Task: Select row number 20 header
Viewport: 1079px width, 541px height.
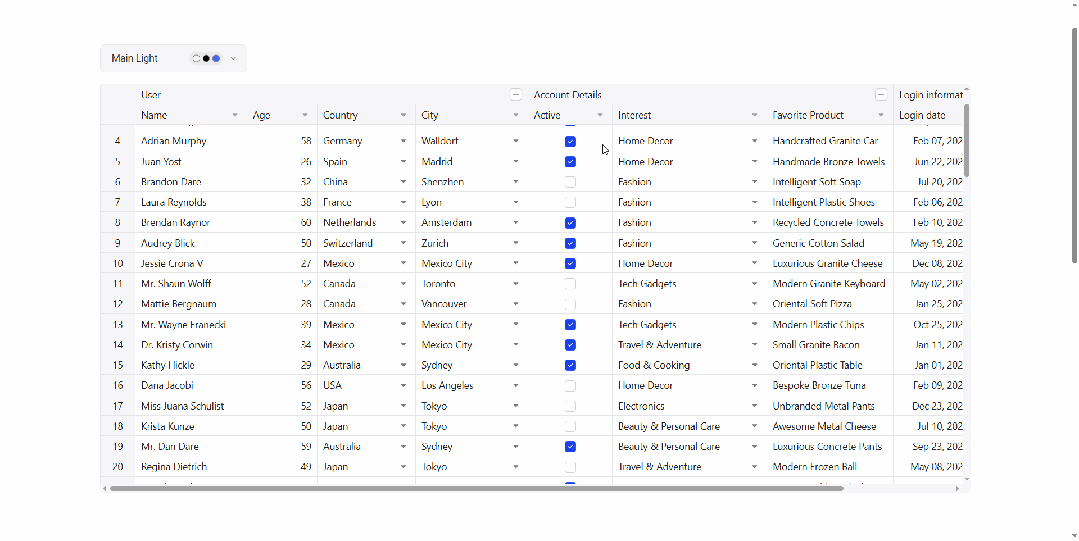Action: (118, 467)
